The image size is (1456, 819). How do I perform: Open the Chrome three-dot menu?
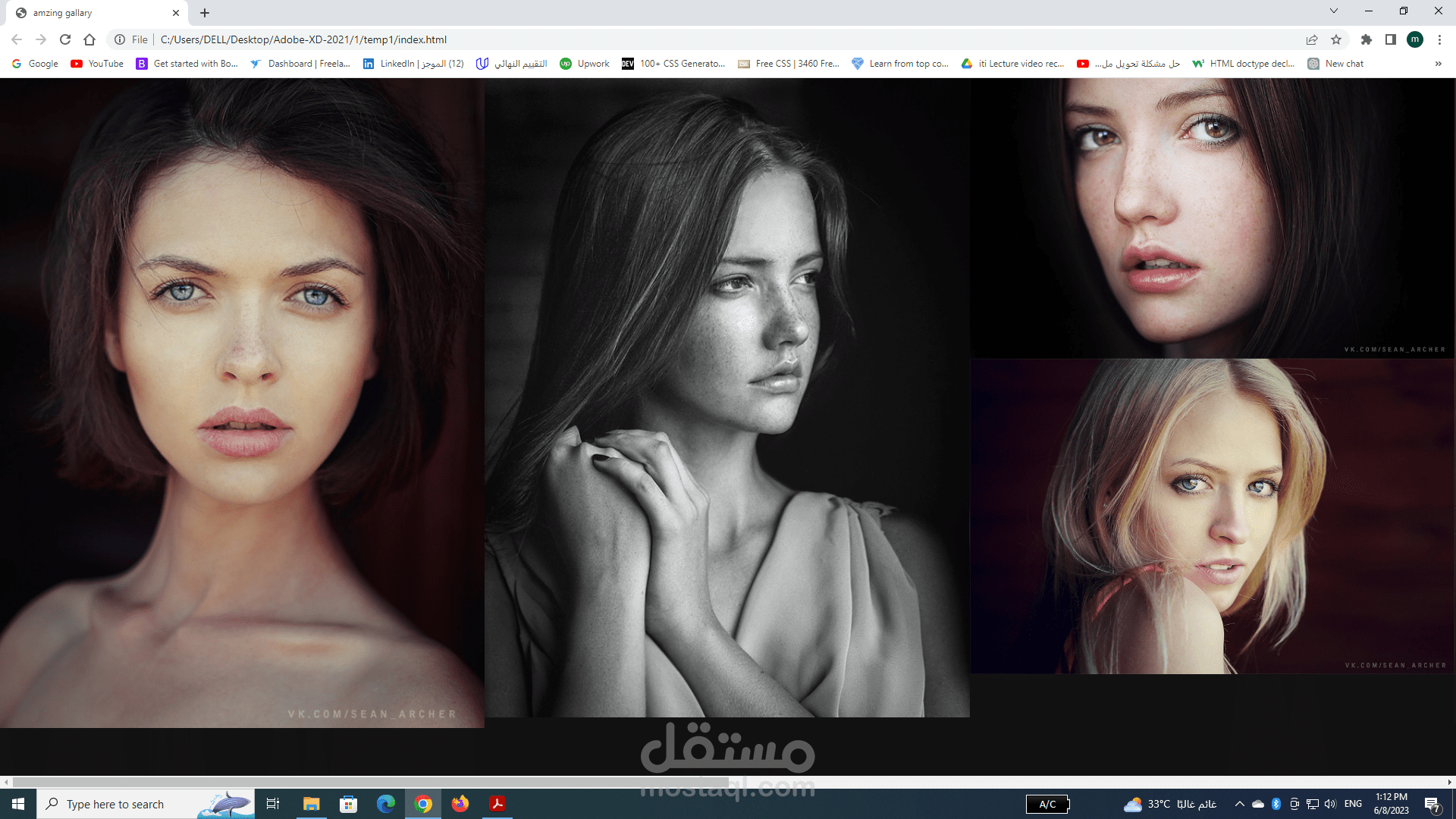pos(1439,39)
